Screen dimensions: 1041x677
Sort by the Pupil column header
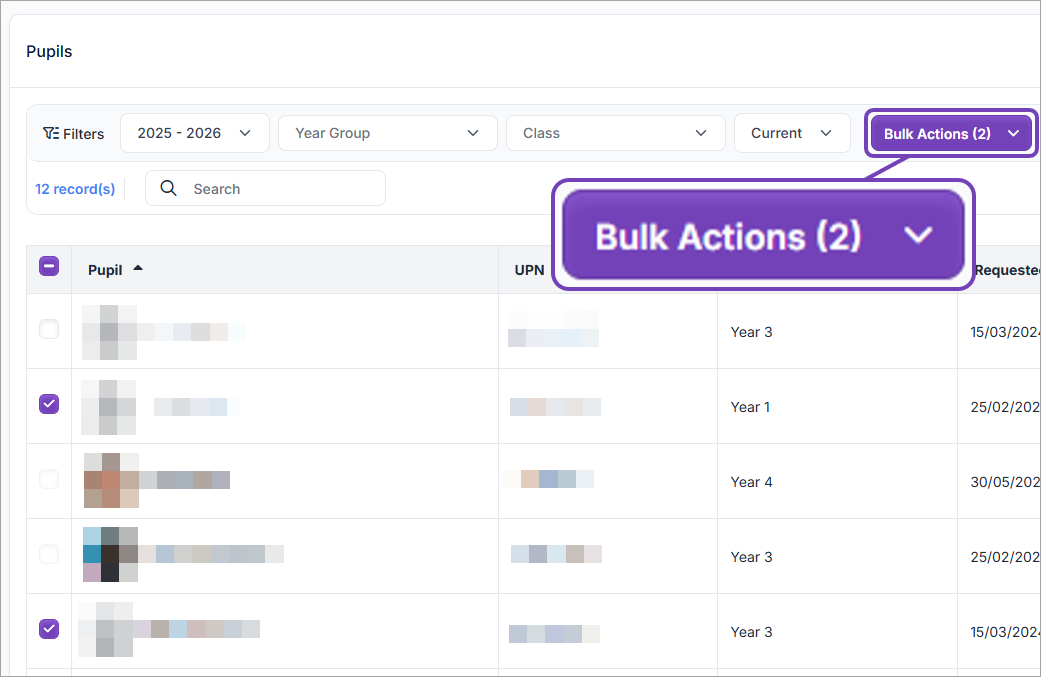click(105, 270)
